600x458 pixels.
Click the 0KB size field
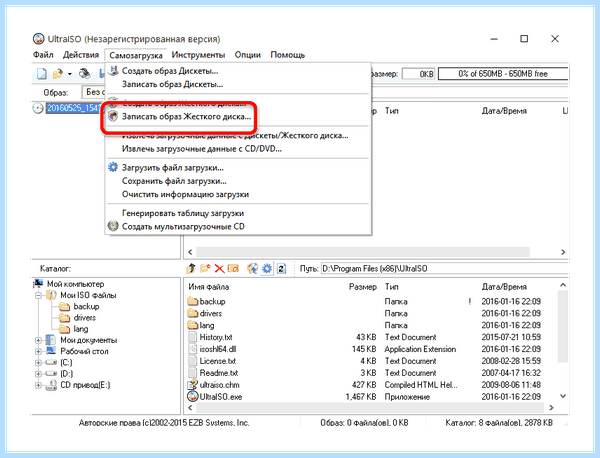[x=419, y=74]
